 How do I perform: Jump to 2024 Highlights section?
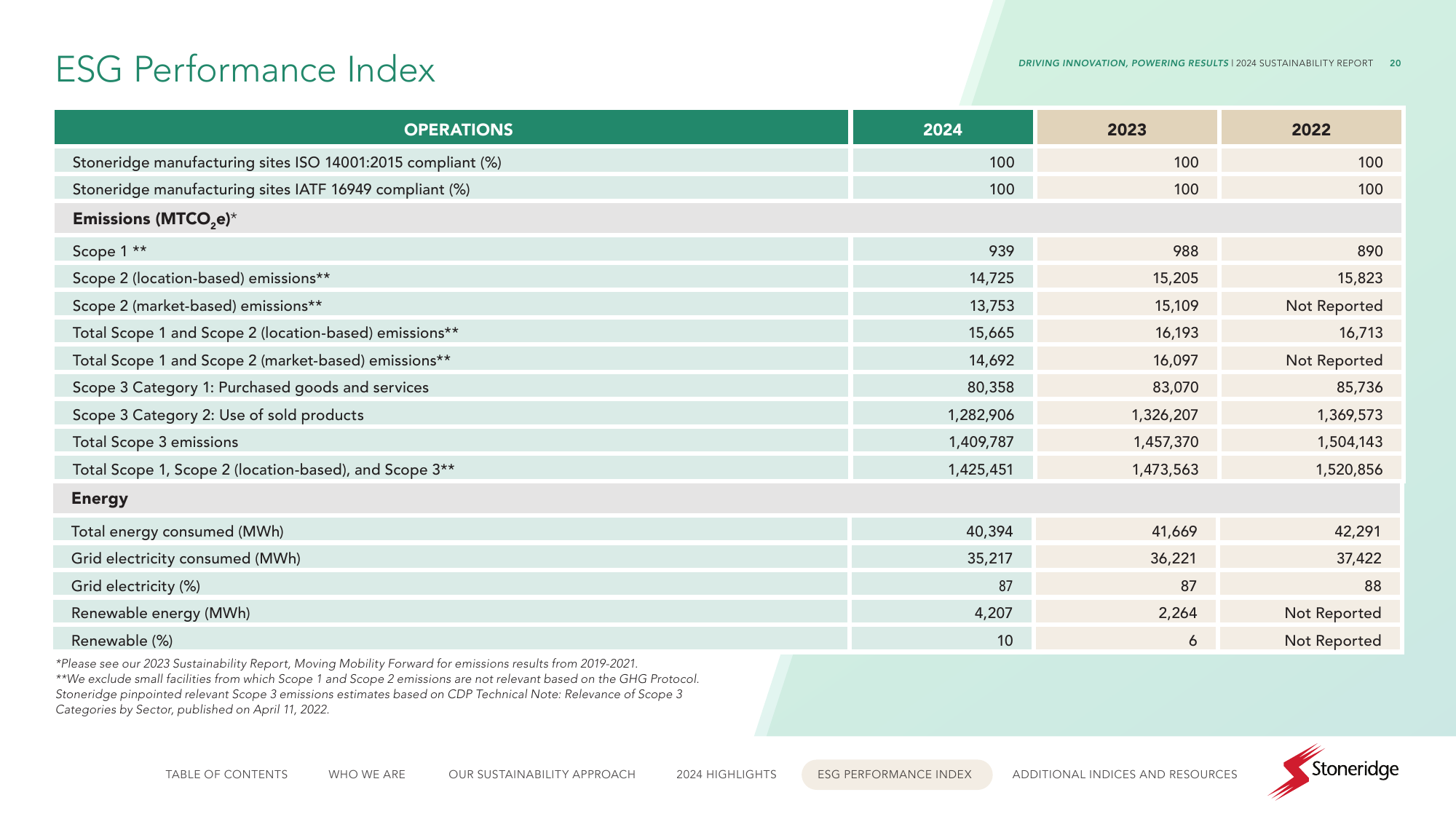[727, 774]
